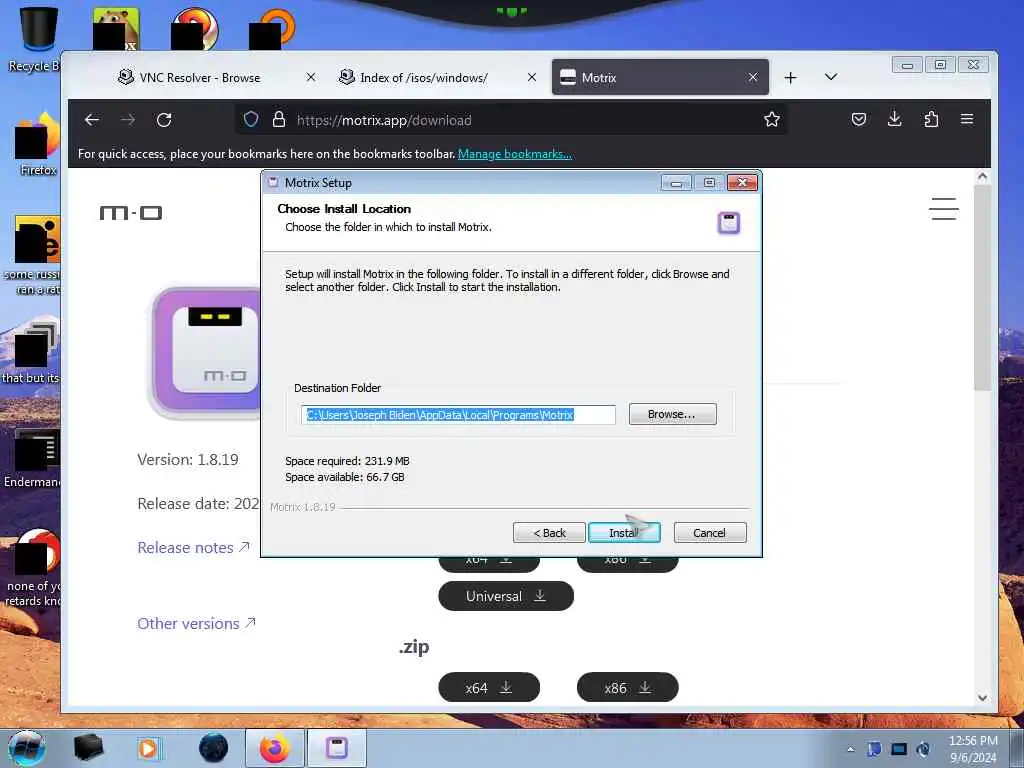Open the list all tabs dropdown
Screen dimensions: 1024x768
point(831,77)
